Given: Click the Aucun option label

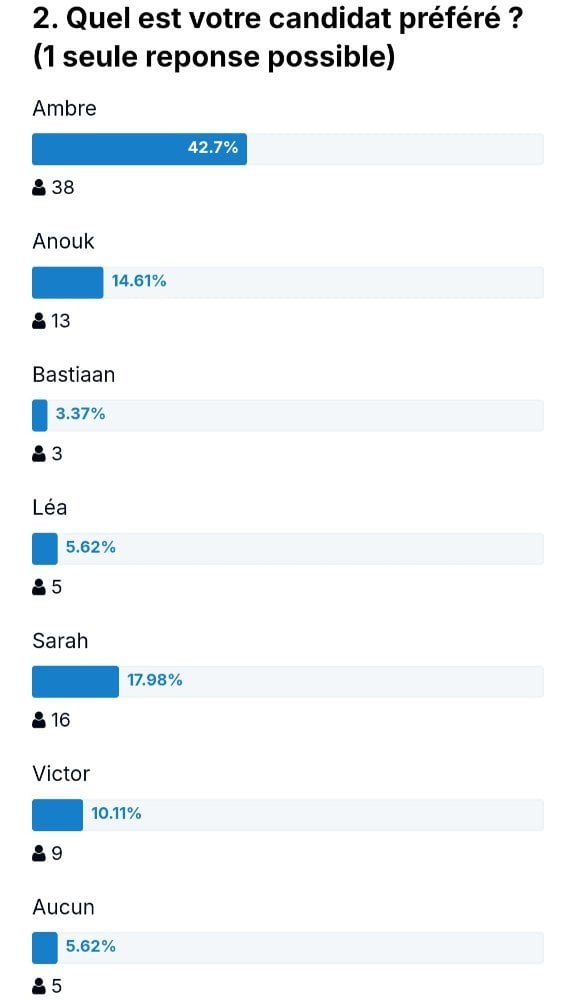Looking at the screenshot, I should [63, 908].
